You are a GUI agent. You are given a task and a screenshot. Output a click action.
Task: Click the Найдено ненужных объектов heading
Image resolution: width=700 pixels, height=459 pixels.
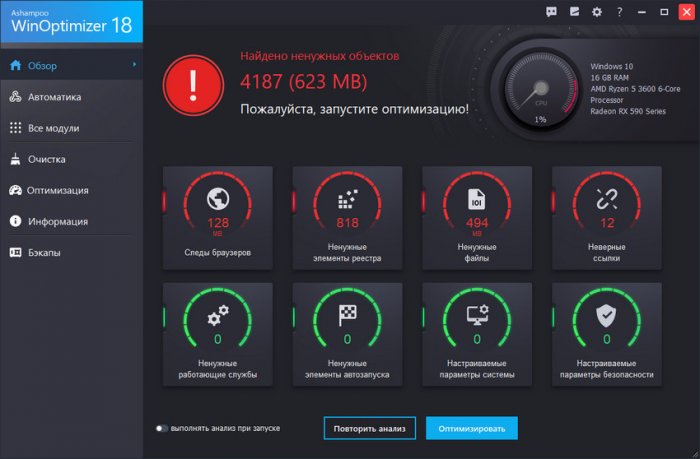[320, 56]
